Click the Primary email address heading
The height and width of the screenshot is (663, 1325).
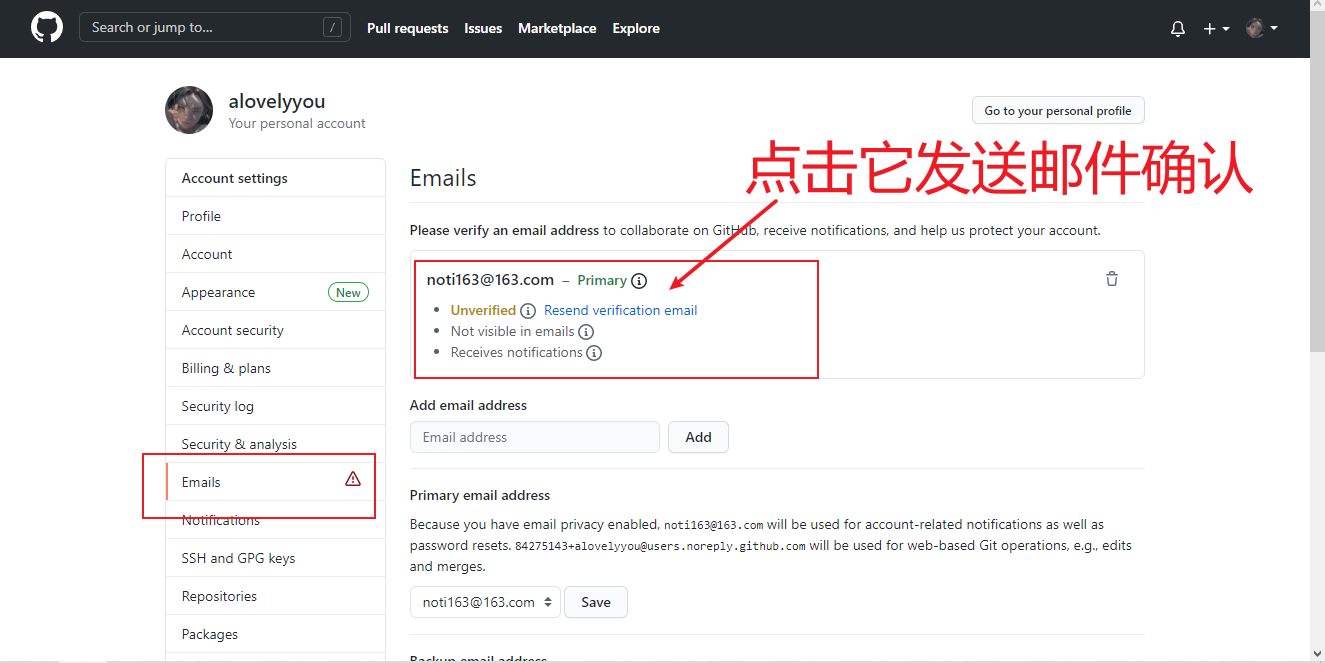480,495
